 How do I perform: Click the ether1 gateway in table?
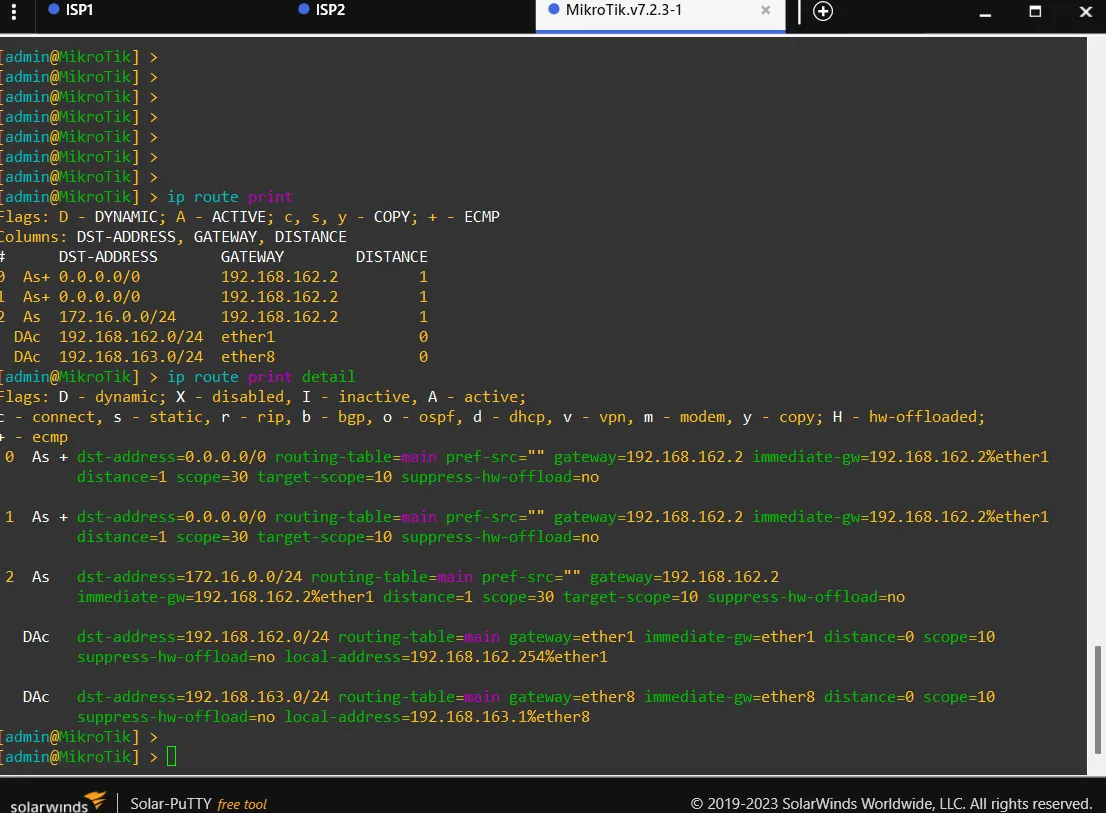pos(248,336)
